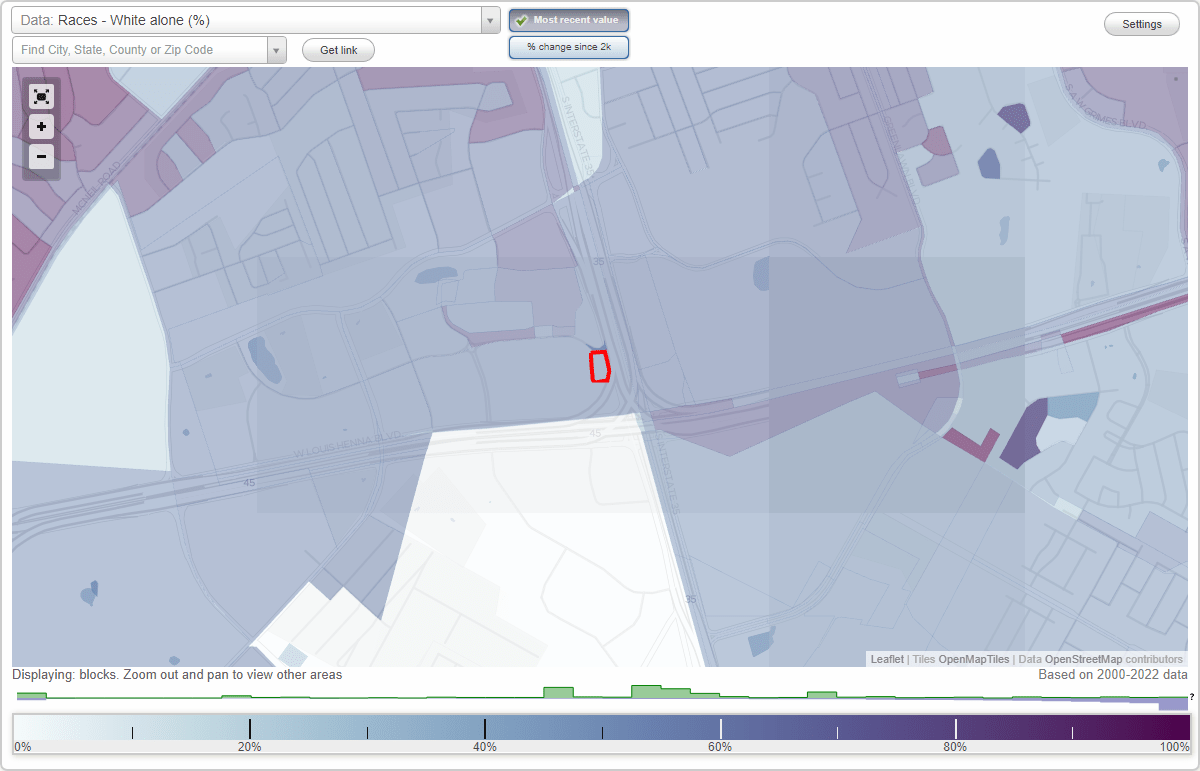Click the 20% mark on the color scale
Screen dimensions: 1200x771
249,747
